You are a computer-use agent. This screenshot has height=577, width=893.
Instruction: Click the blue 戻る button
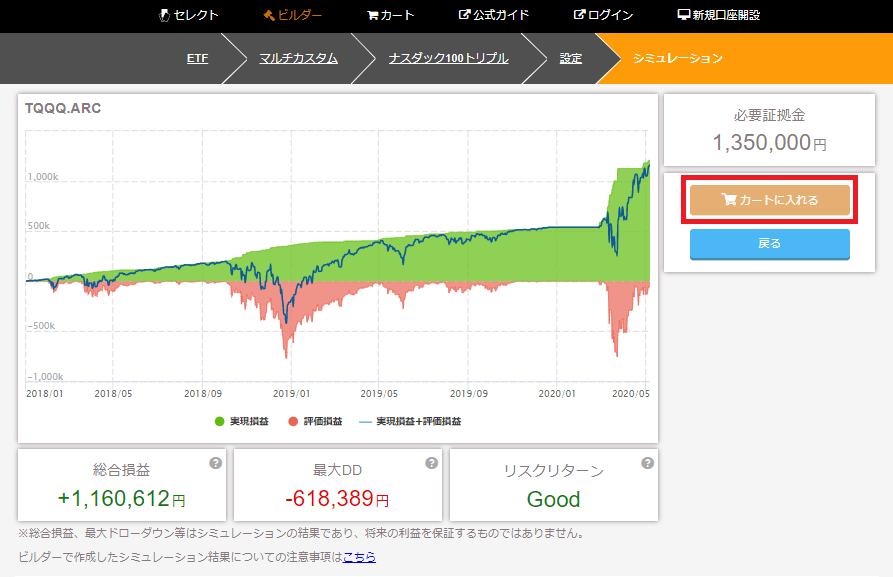click(769, 244)
